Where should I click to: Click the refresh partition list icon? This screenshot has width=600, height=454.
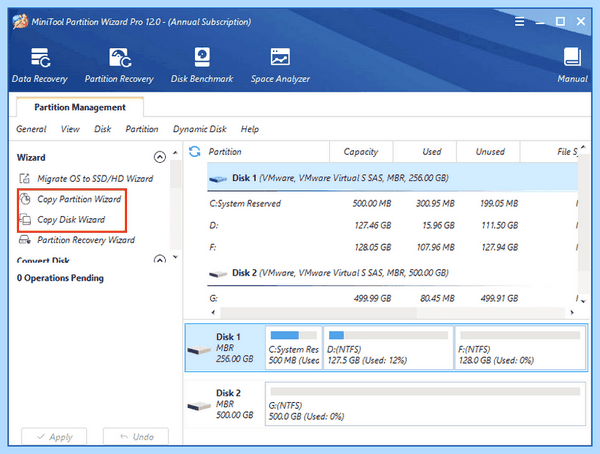(x=195, y=152)
